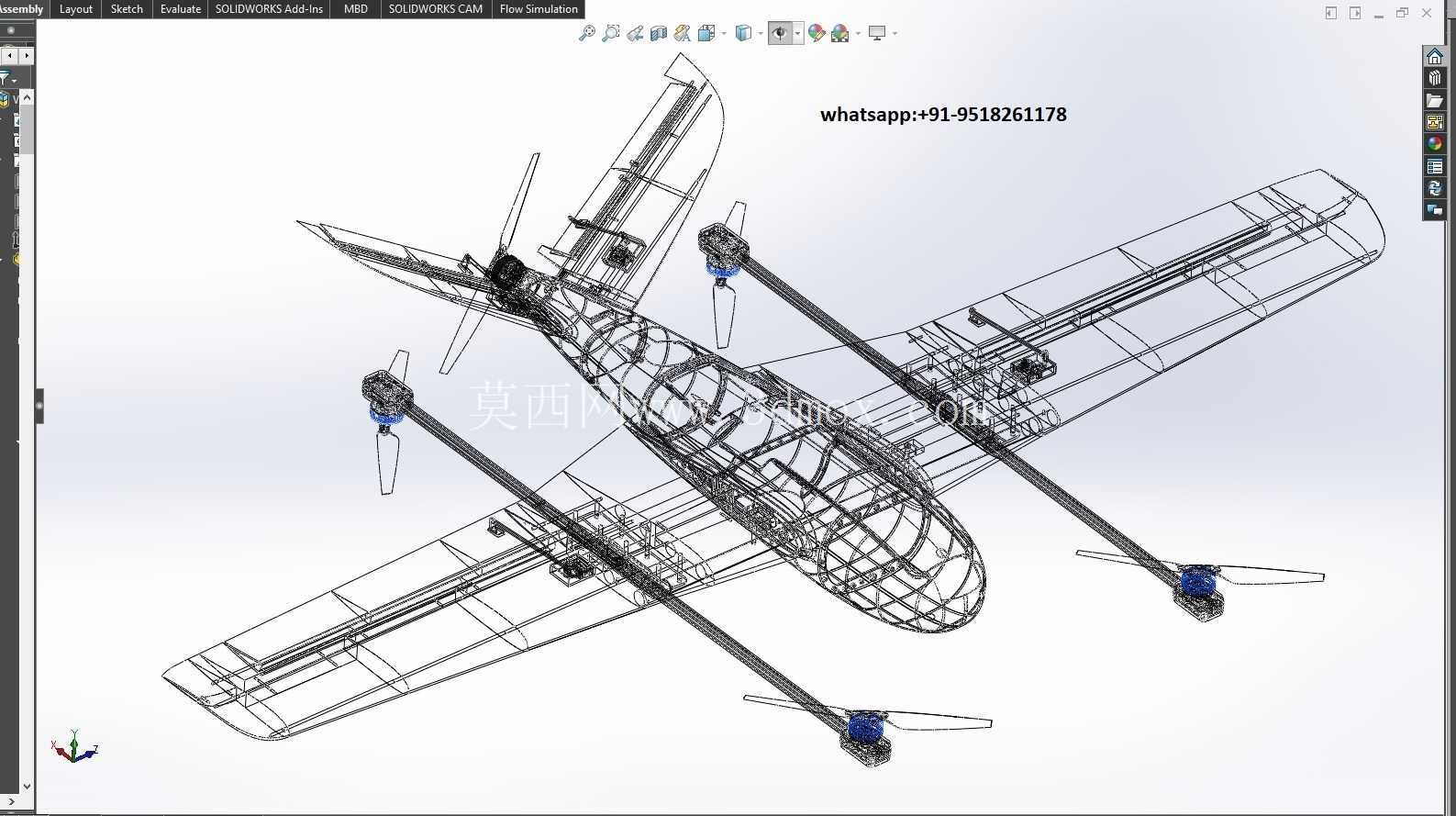Open the View Orientation dropdown arrow
This screenshot has width=1456, height=816.
coord(725,34)
